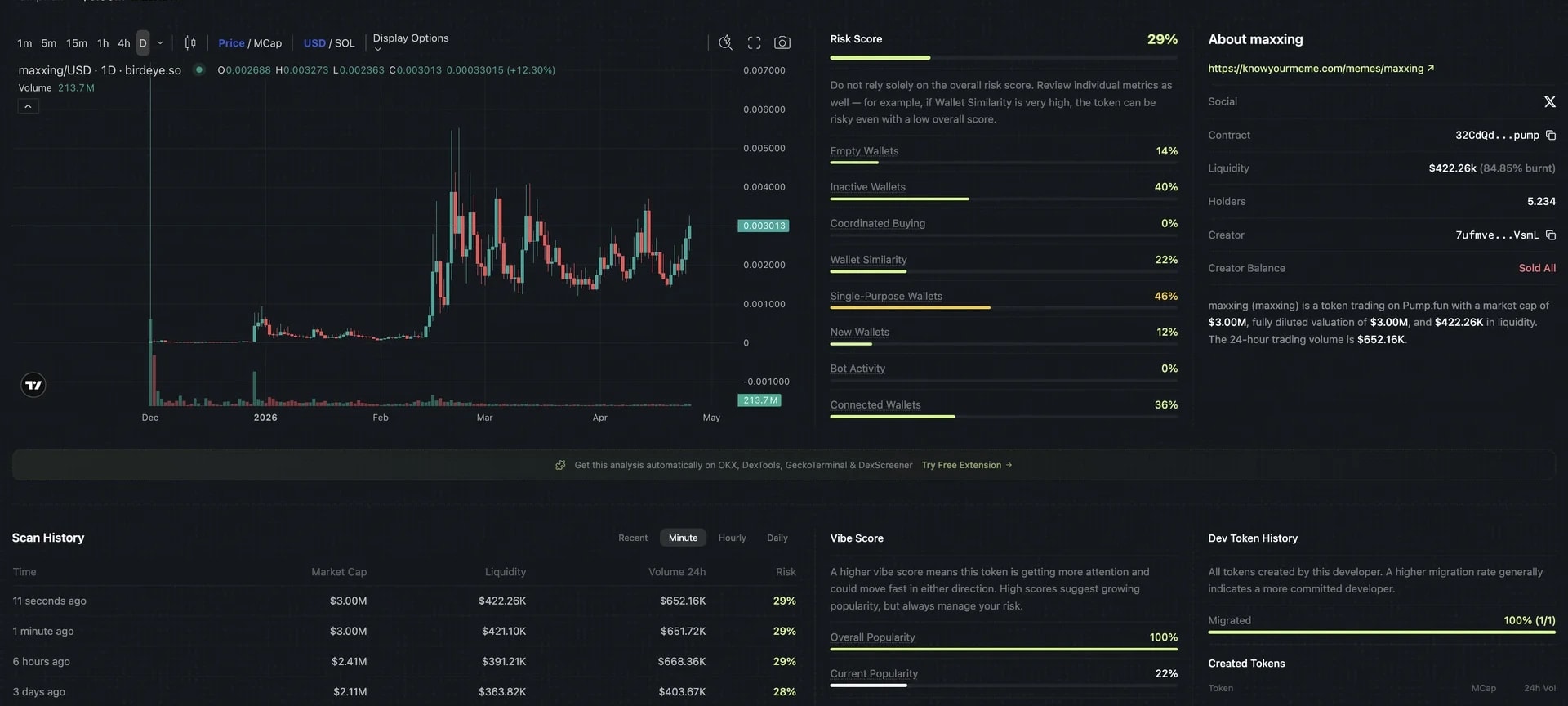Copy the contract address 32CdQd...pump

[1550, 135]
